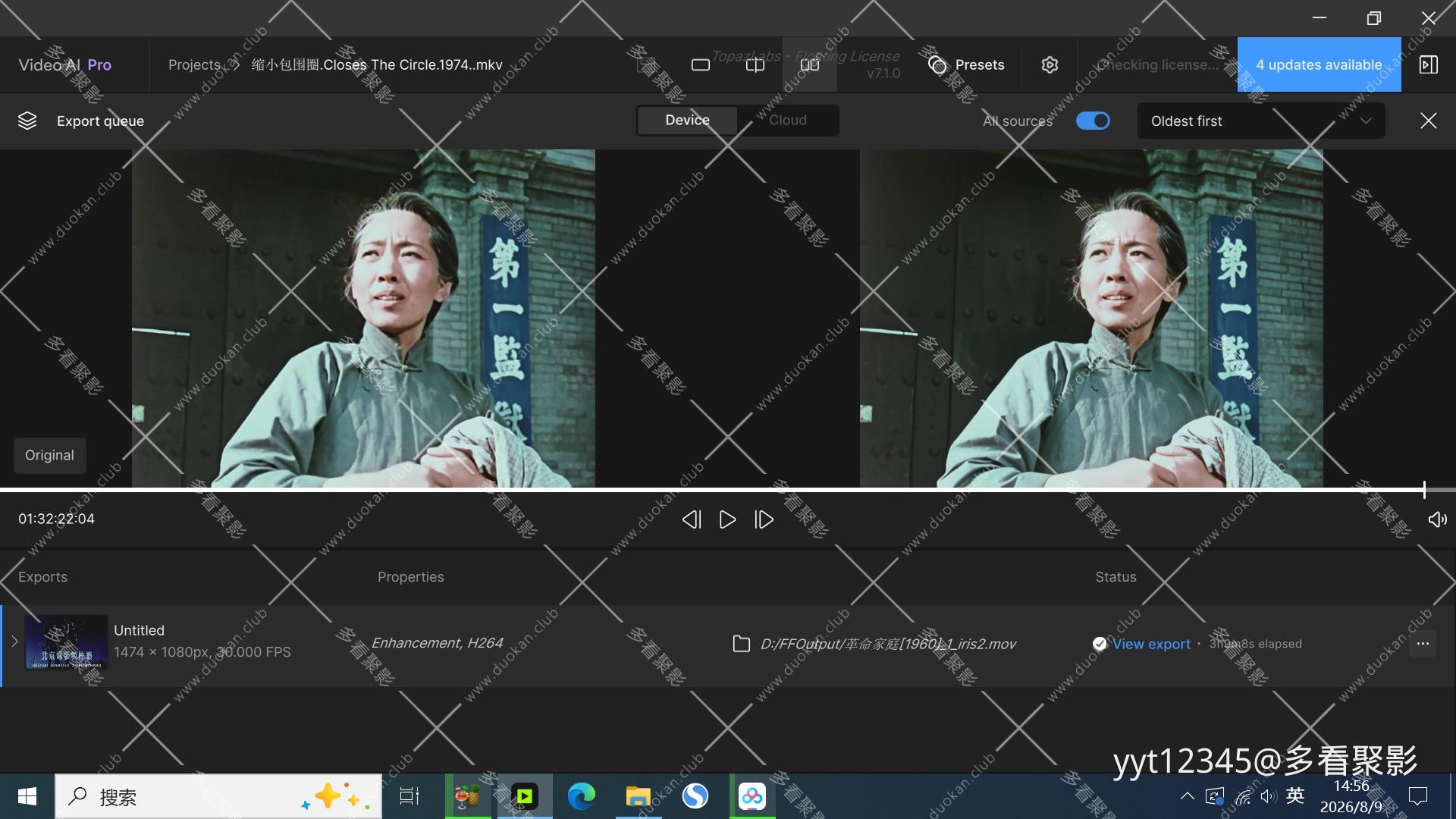The image size is (1456, 819).
Task: Open the Windows Start menu
Action: tap(27, 796)
